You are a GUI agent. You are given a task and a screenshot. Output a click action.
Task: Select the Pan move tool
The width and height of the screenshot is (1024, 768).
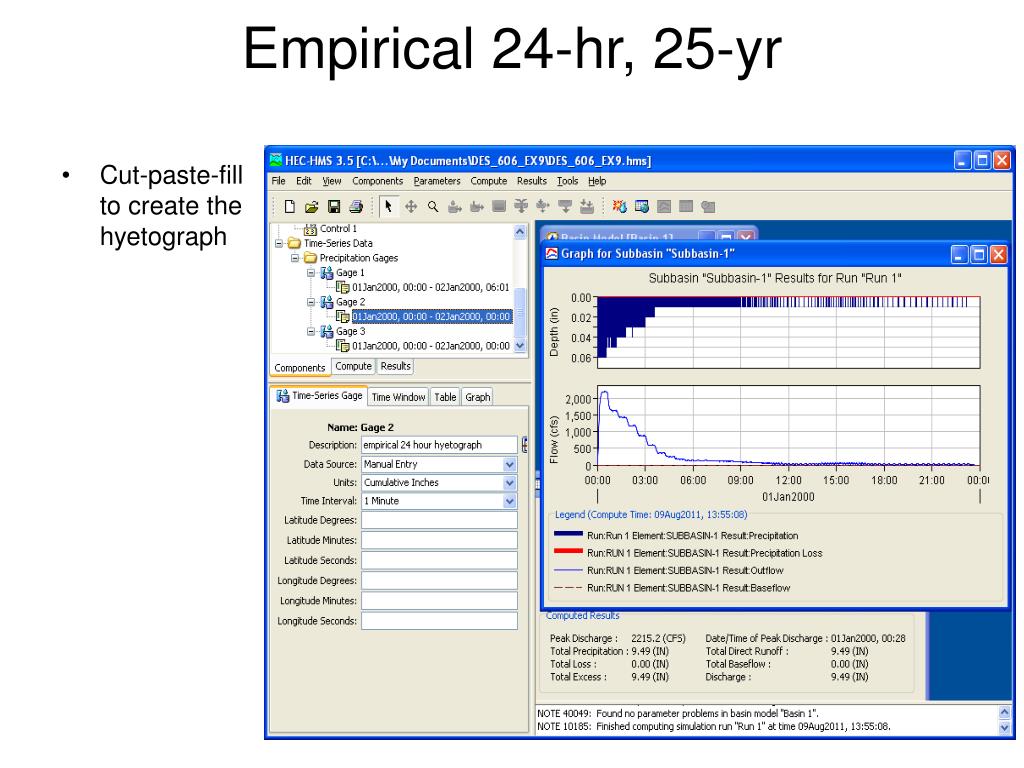[411, 207]
